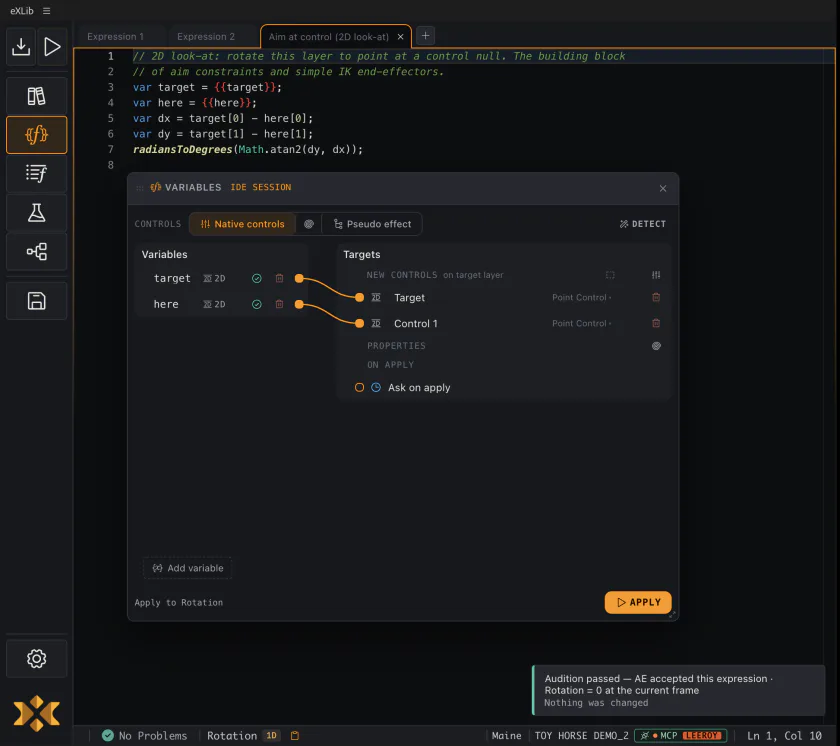Click the orange APPLY button
Screen dimensions: 840x746
pos(638,602)
